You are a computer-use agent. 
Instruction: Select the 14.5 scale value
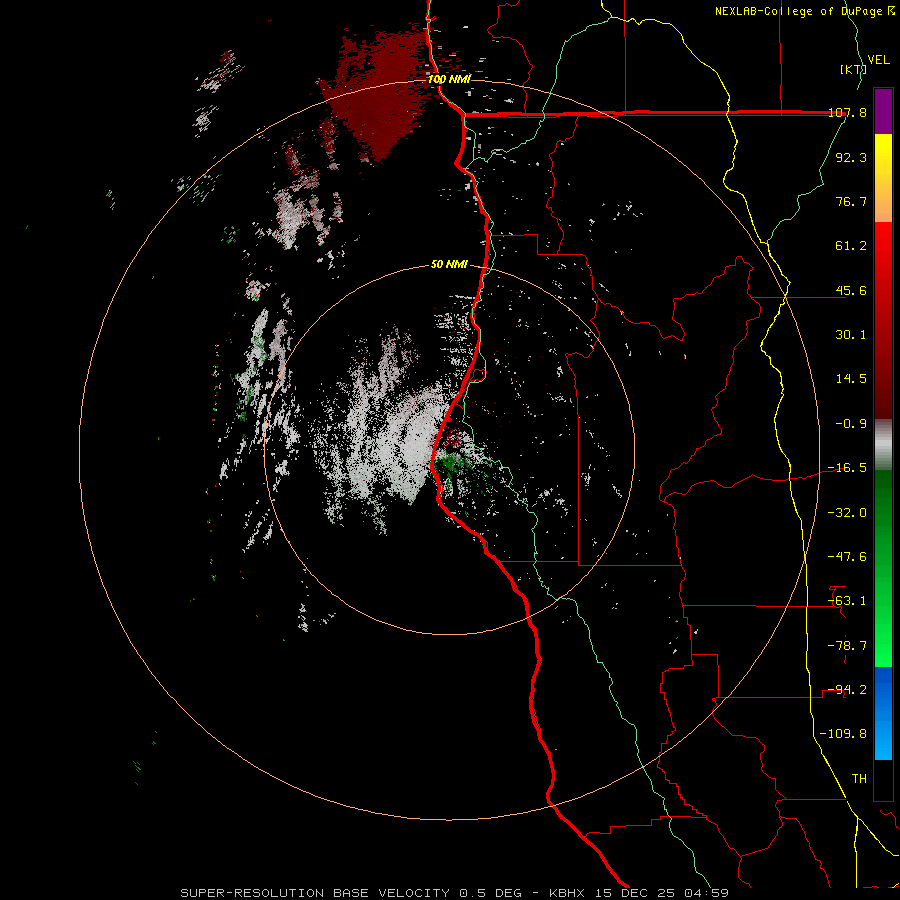point(851,379)
